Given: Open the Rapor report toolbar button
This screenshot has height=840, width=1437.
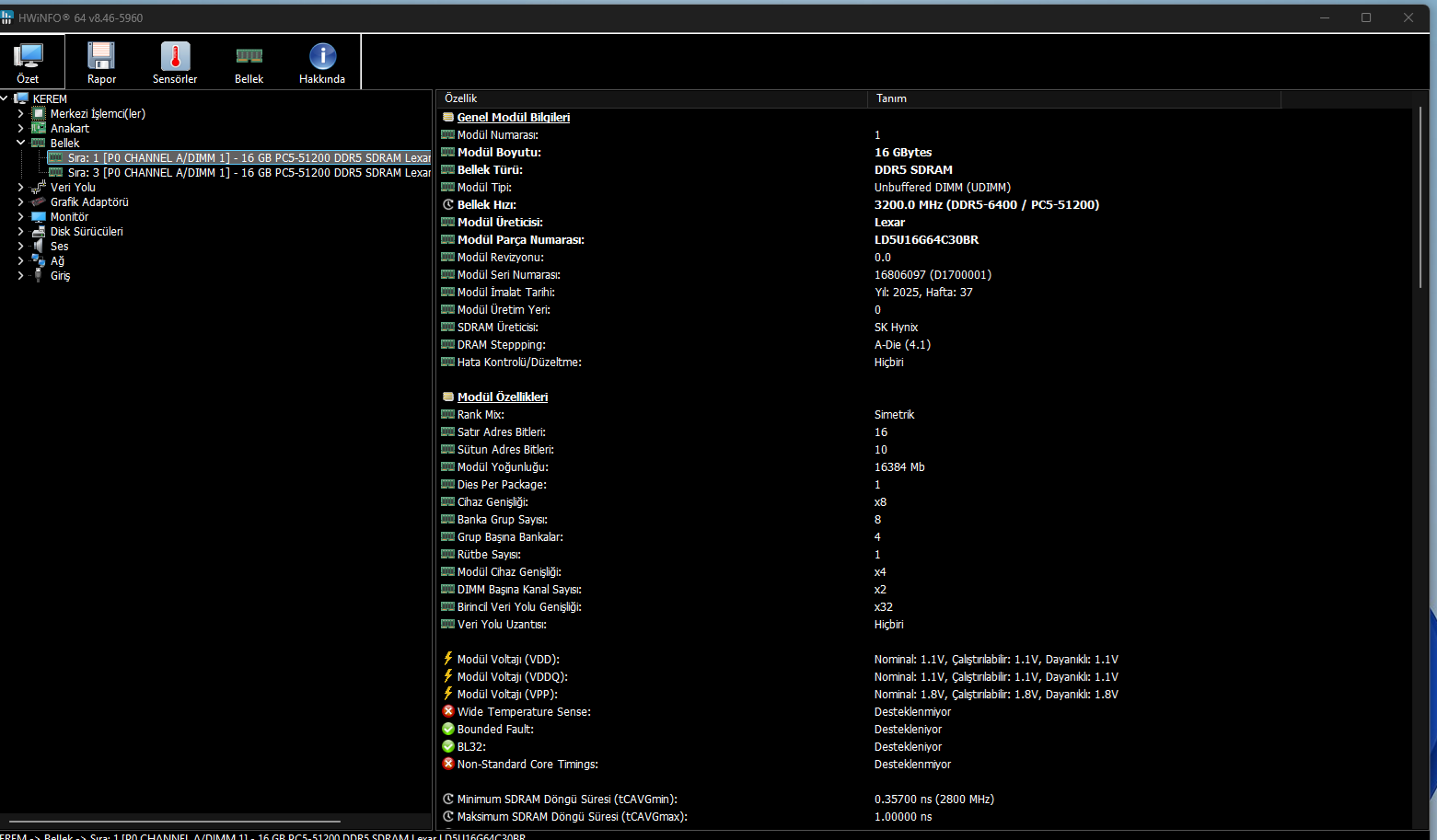Looking at the screenshot, I should tap(101, 63).
